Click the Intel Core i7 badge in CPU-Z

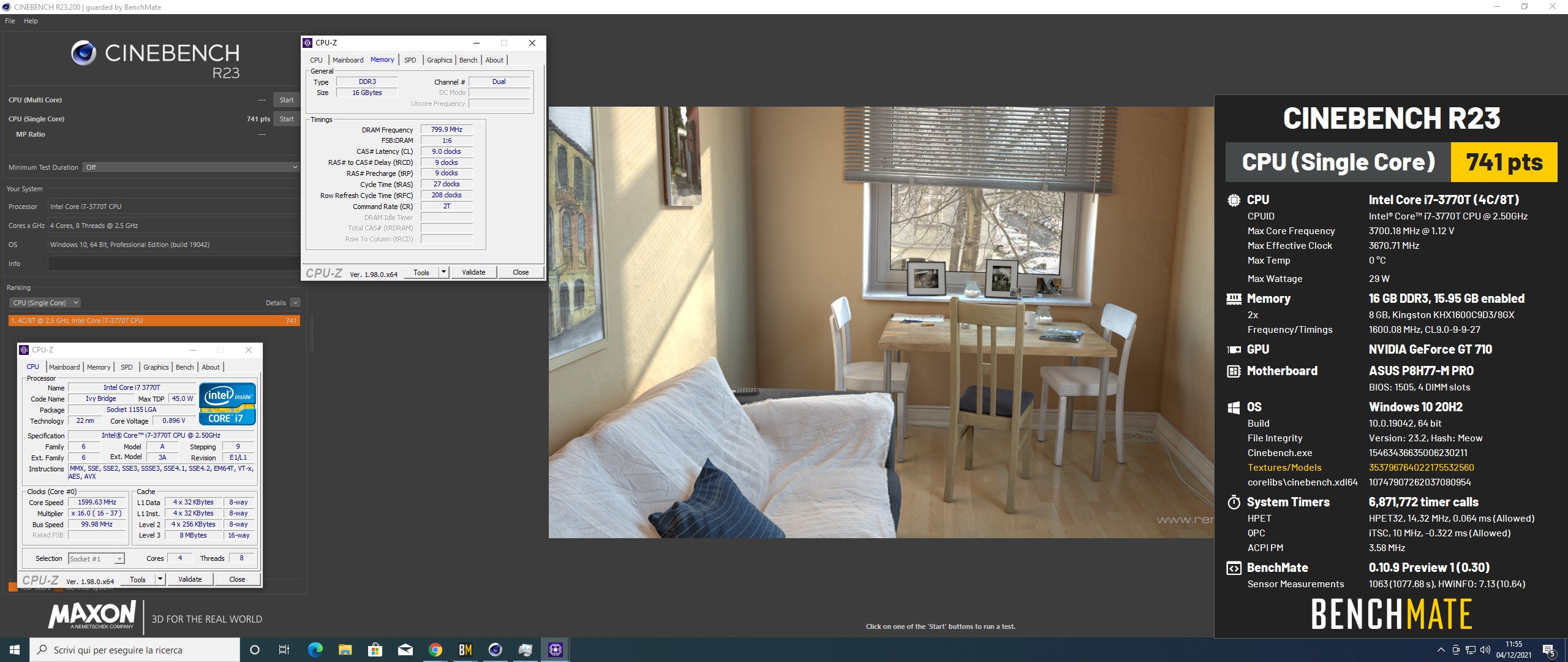(227, 403)
